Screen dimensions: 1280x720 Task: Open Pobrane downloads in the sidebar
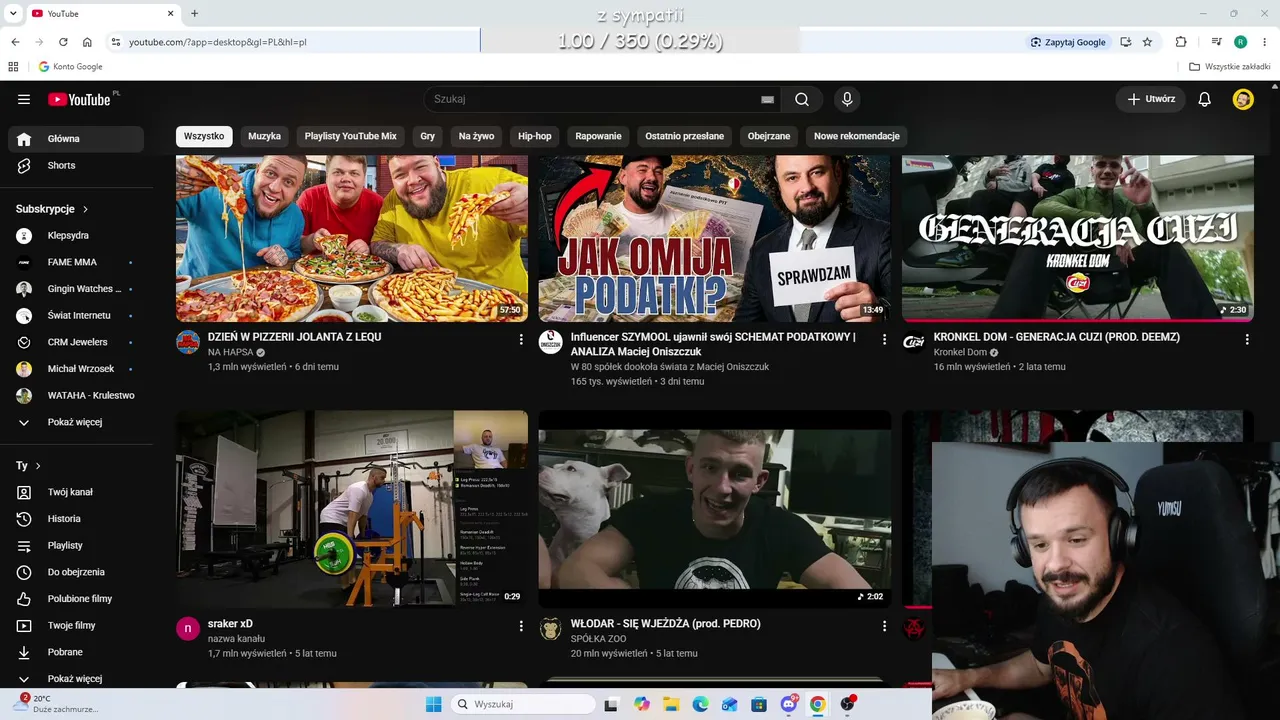(76, 652)
